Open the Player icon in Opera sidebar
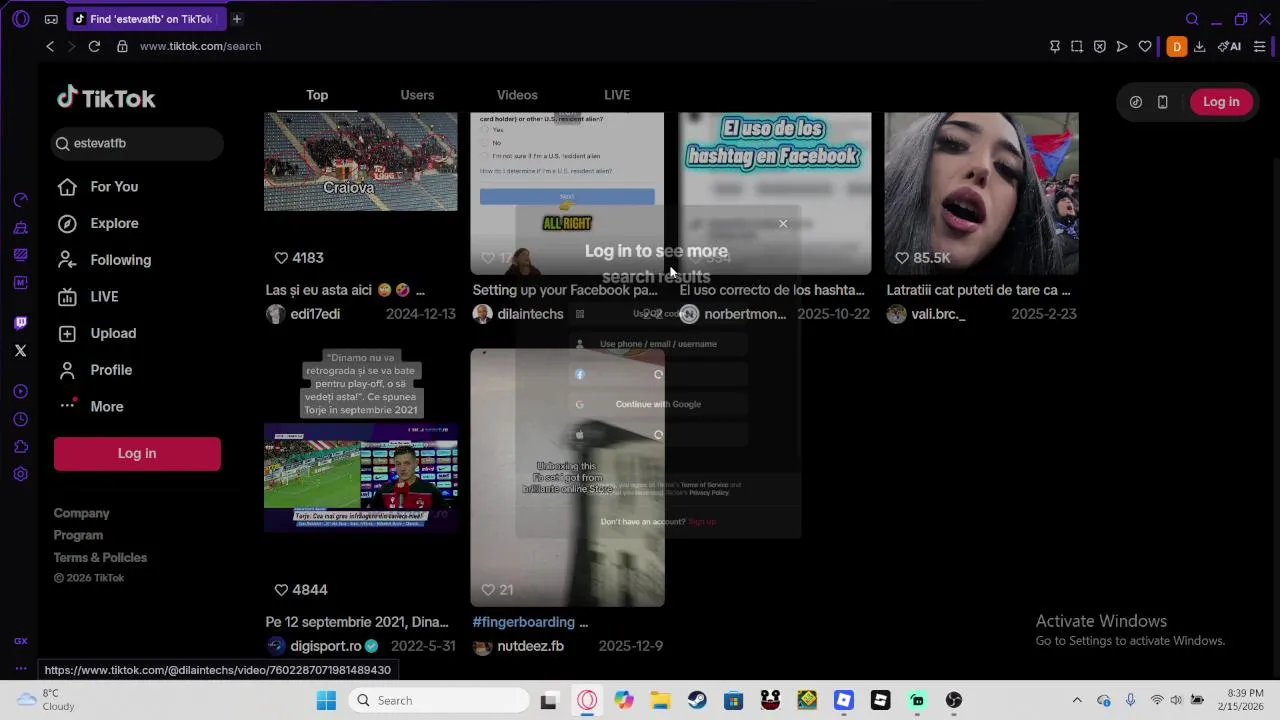Screen dimensions: 1280x720 pos(20,391)
